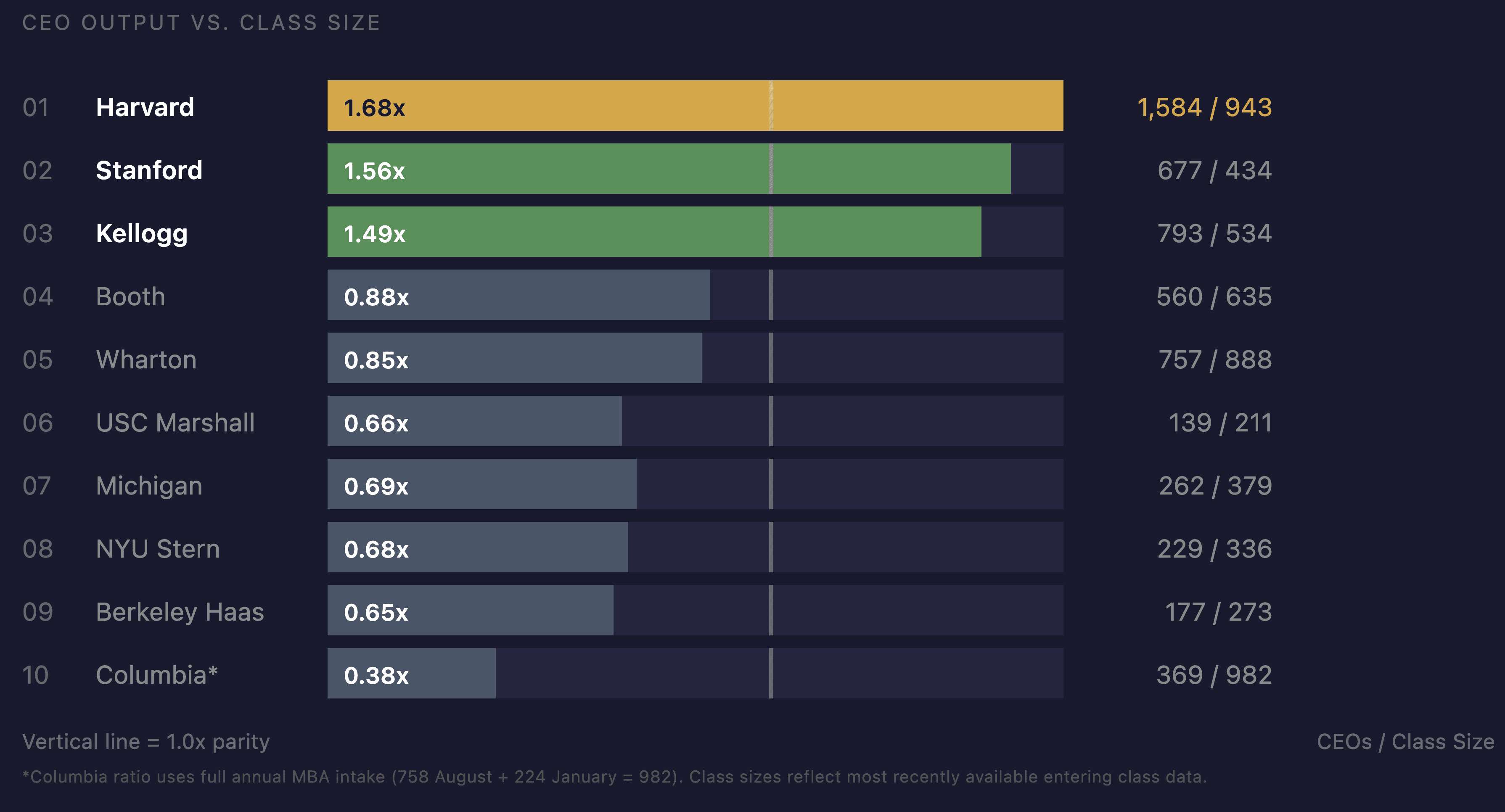Click the USC Marshall label

(x=175, y=423)
